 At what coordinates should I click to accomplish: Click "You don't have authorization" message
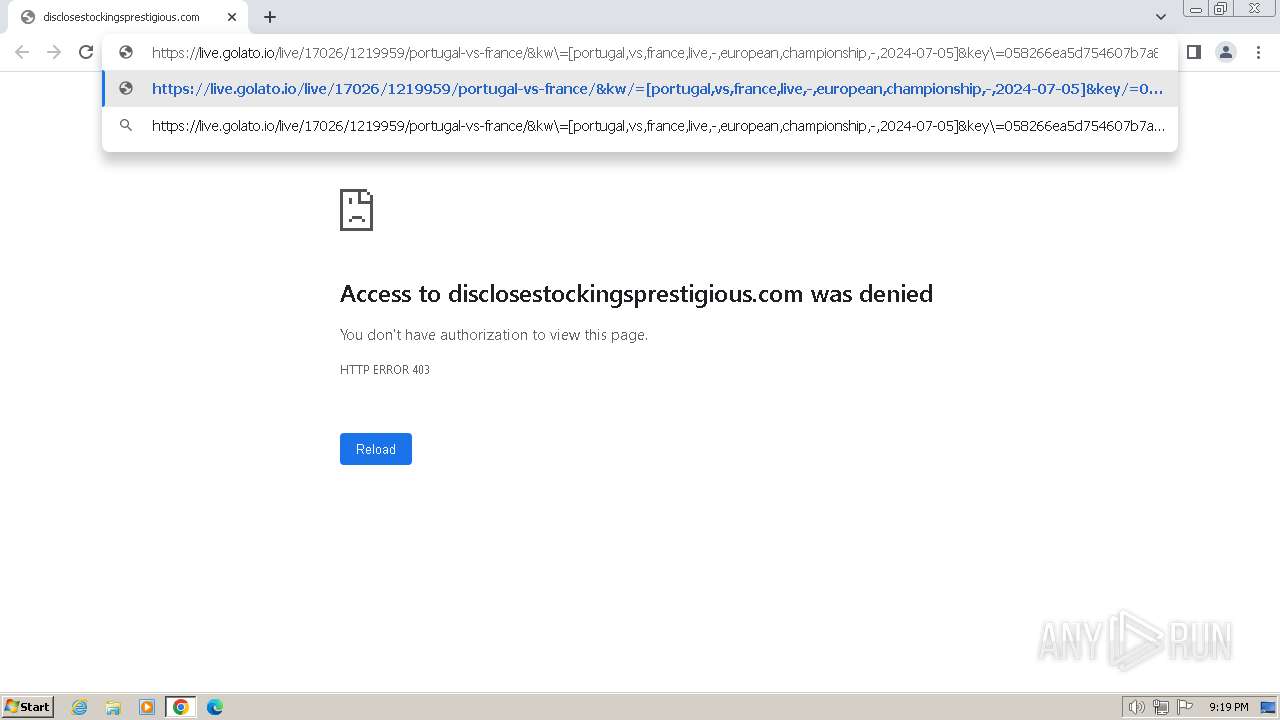494,335
